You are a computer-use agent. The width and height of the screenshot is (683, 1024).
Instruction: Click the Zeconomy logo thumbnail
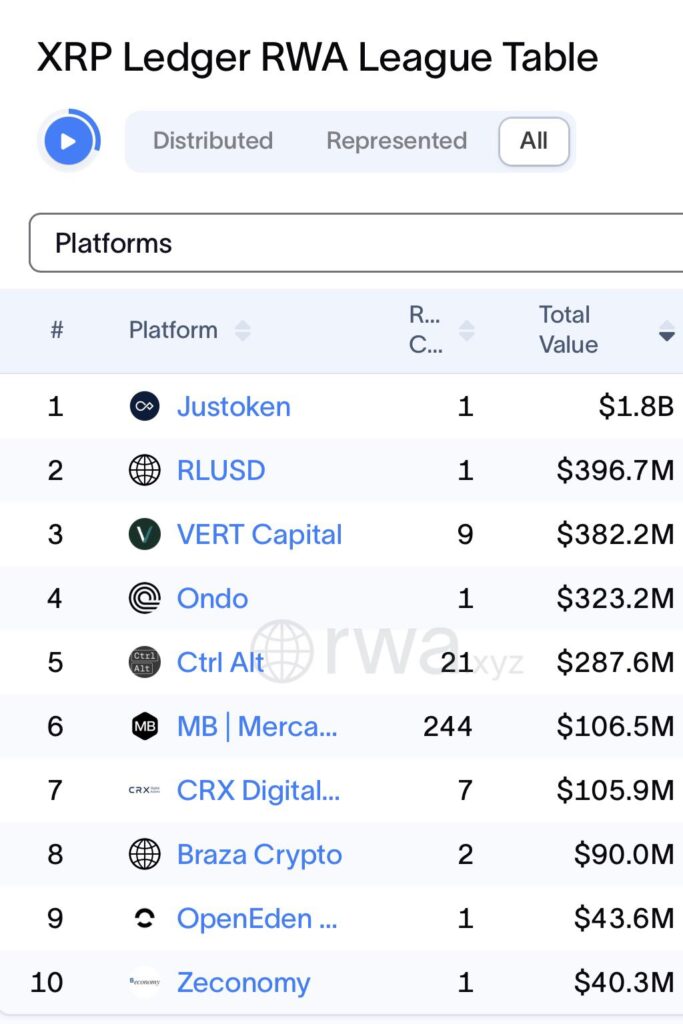[144, 982]
